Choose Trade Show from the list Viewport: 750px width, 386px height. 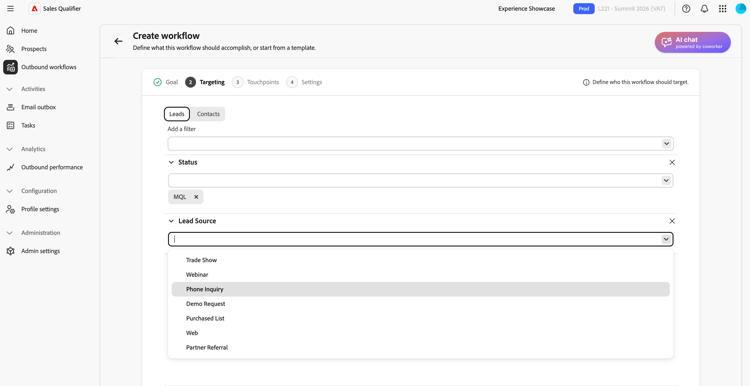tap(420, 260)
